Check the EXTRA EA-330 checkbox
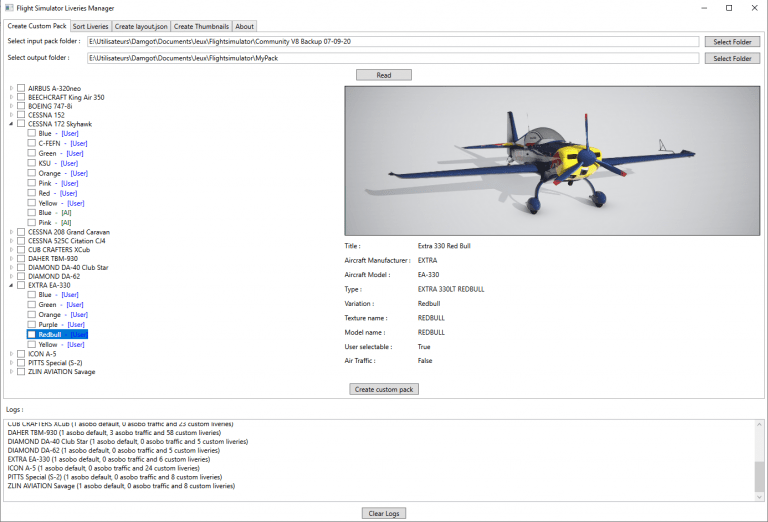This screenshot has width=768, height=522. click(x=21, y=285)
